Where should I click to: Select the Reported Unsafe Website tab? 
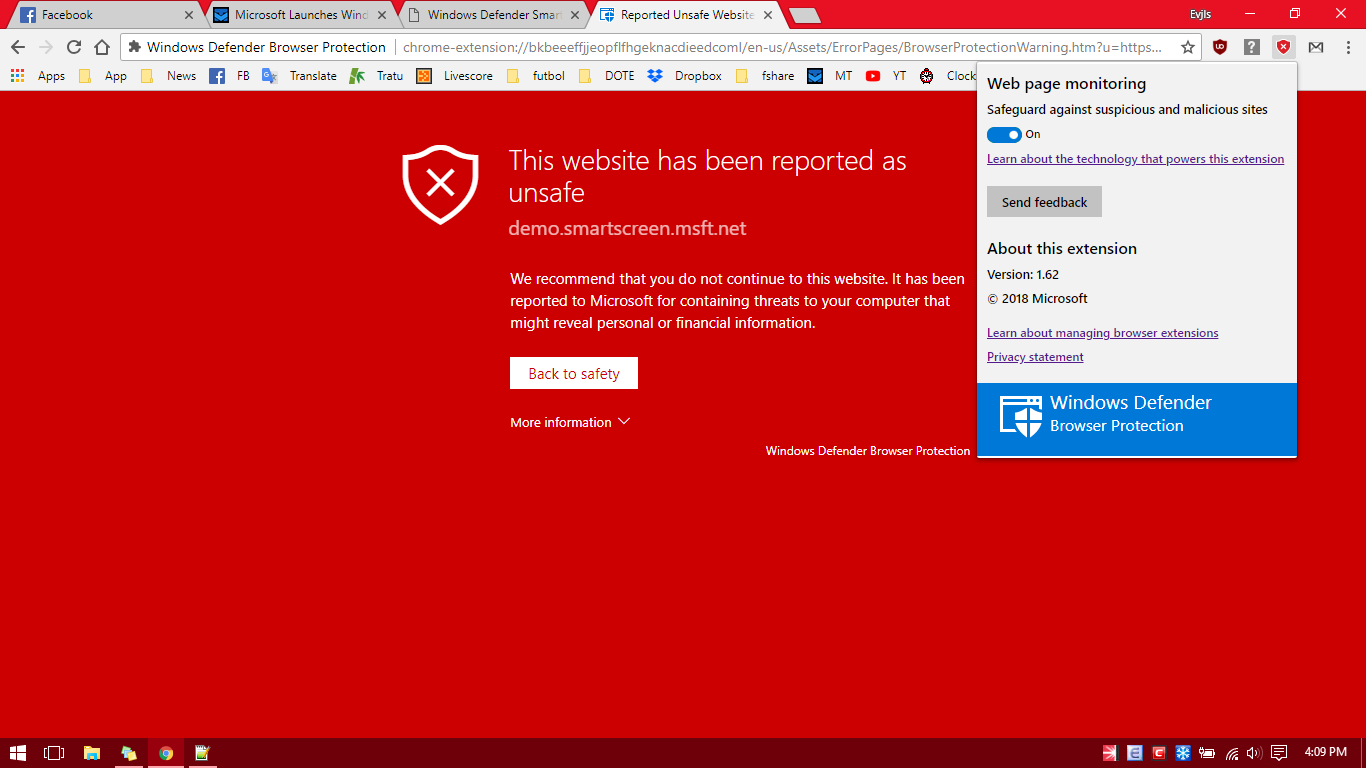pyautogui.click(x=684, y=15)
